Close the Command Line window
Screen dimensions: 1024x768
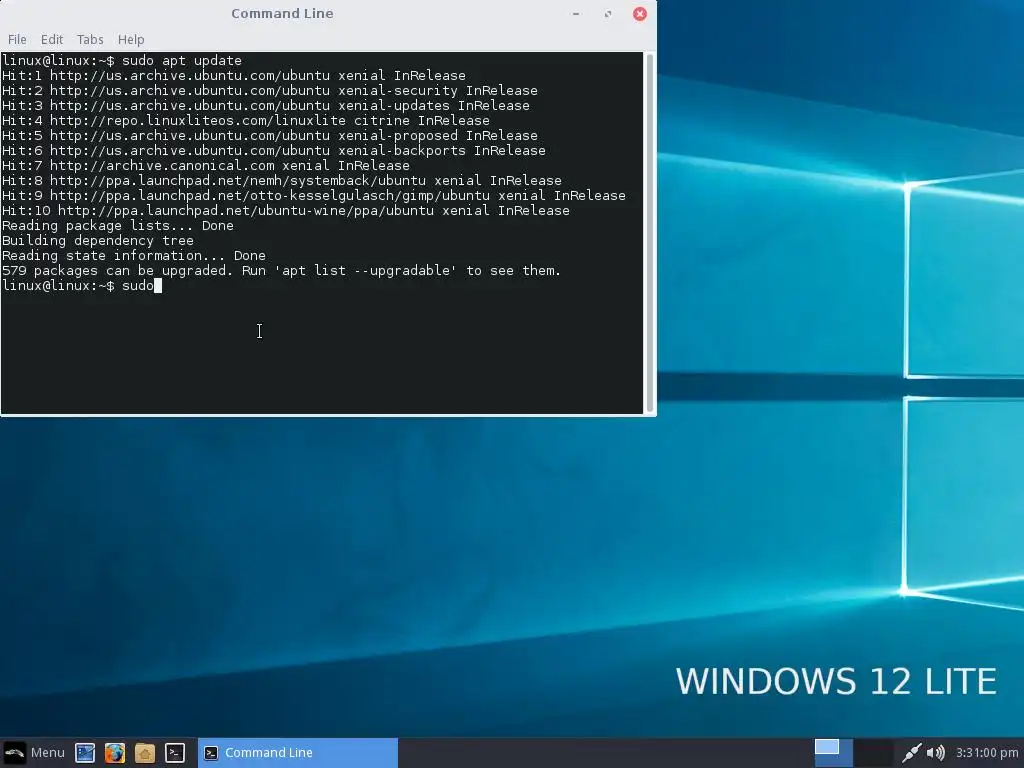[x=640, y=14]
